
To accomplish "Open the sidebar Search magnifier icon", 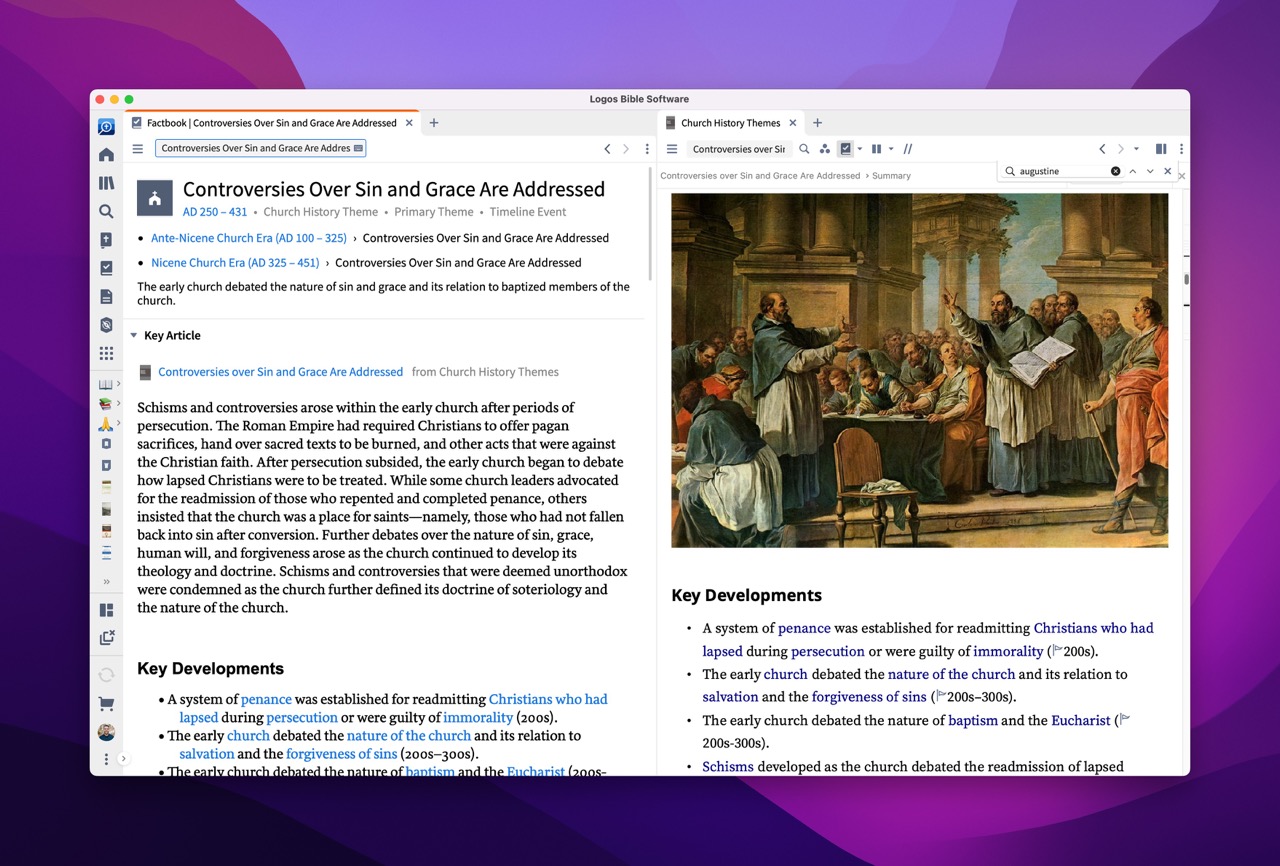I will click(106, 212).
